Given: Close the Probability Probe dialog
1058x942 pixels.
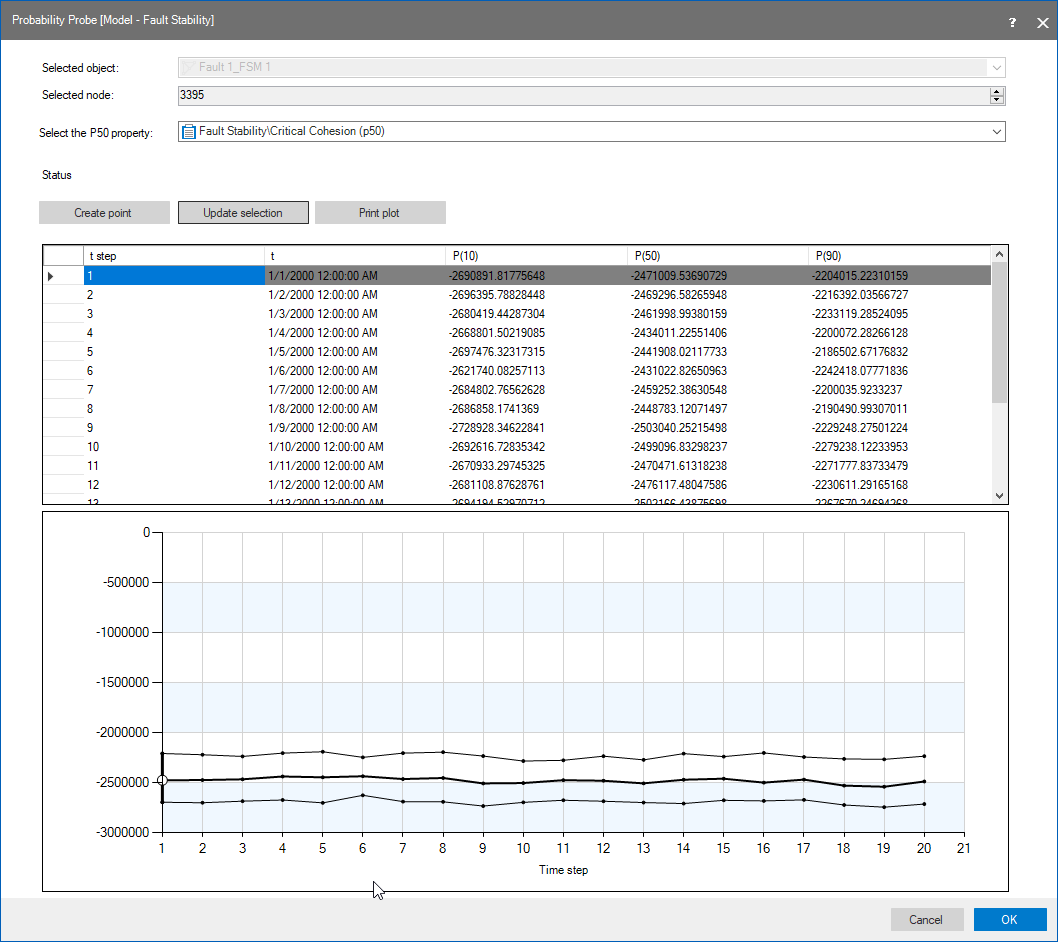Looking at the screenshot, I should [1042, 22].
